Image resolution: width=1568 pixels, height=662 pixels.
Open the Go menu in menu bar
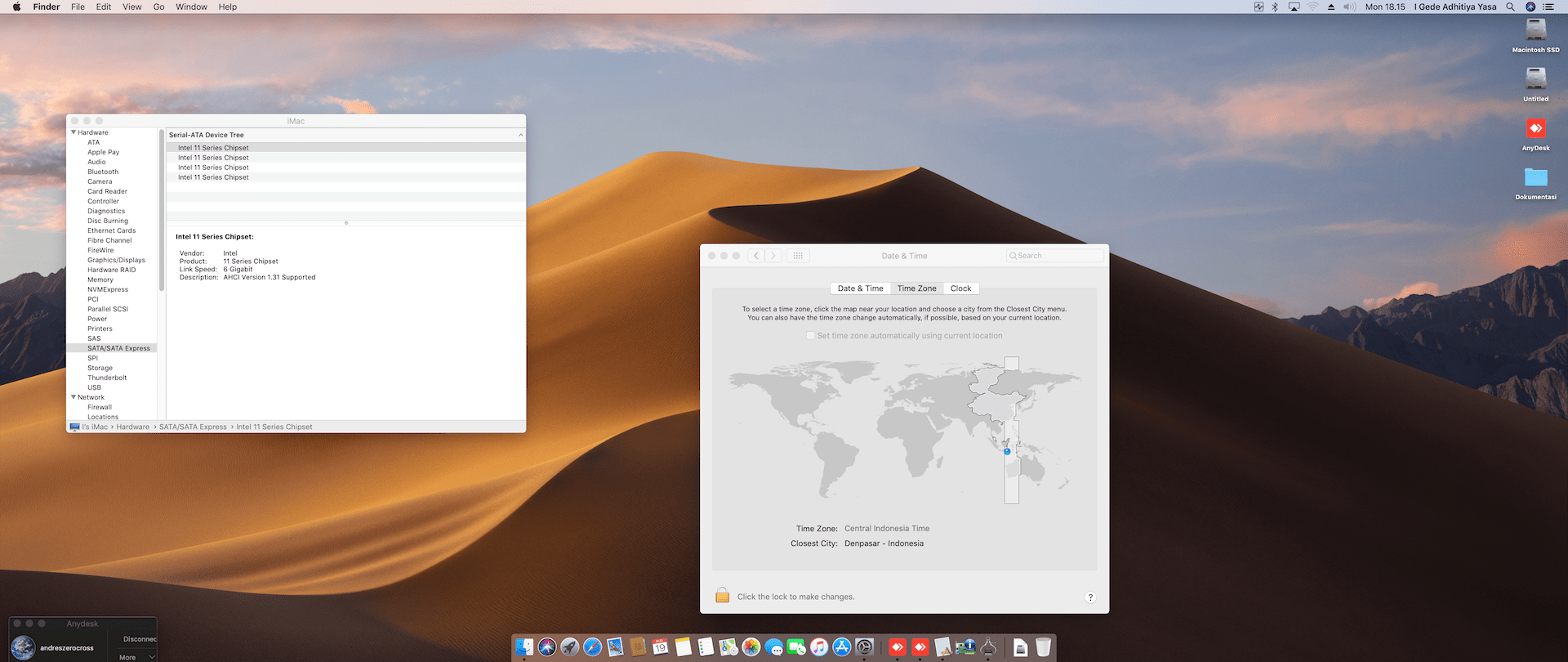[158, 7]
